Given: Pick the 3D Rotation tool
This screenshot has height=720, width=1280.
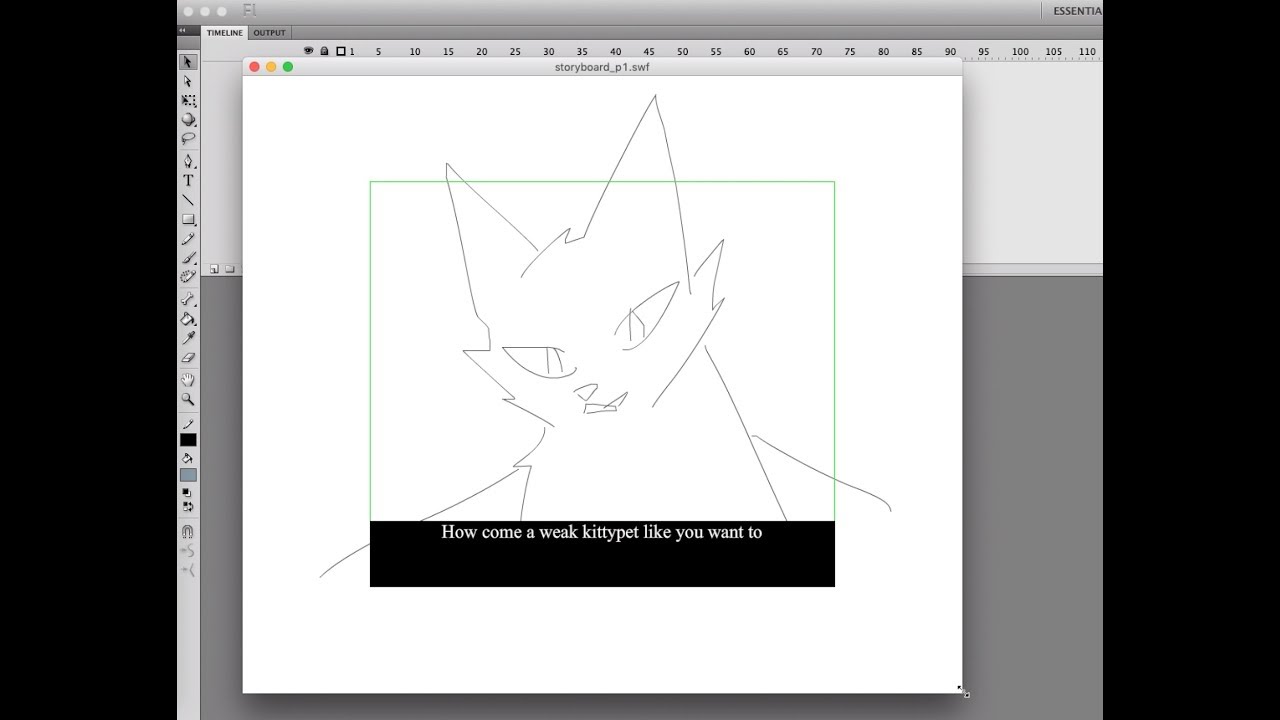Looking at the screenshot, I should click(188, 119).
